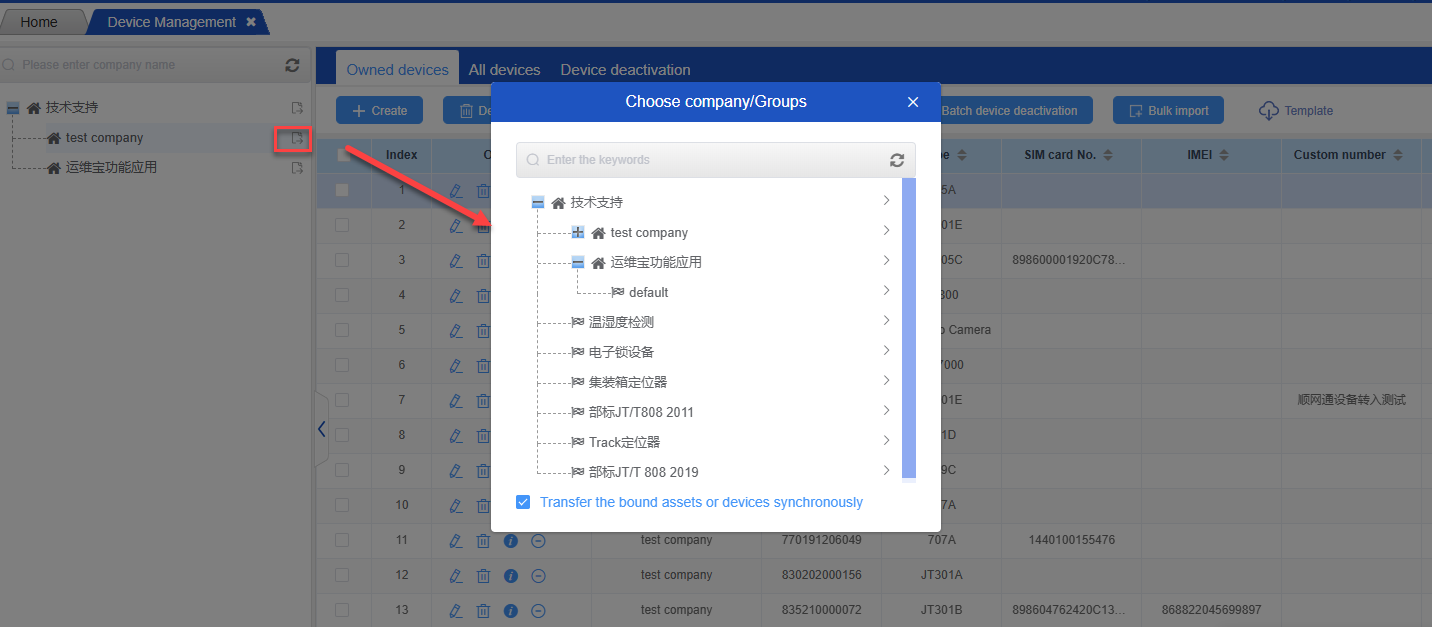Click trash delete icon in row 12
This screenshot has width=1432, height=627.
483,575
